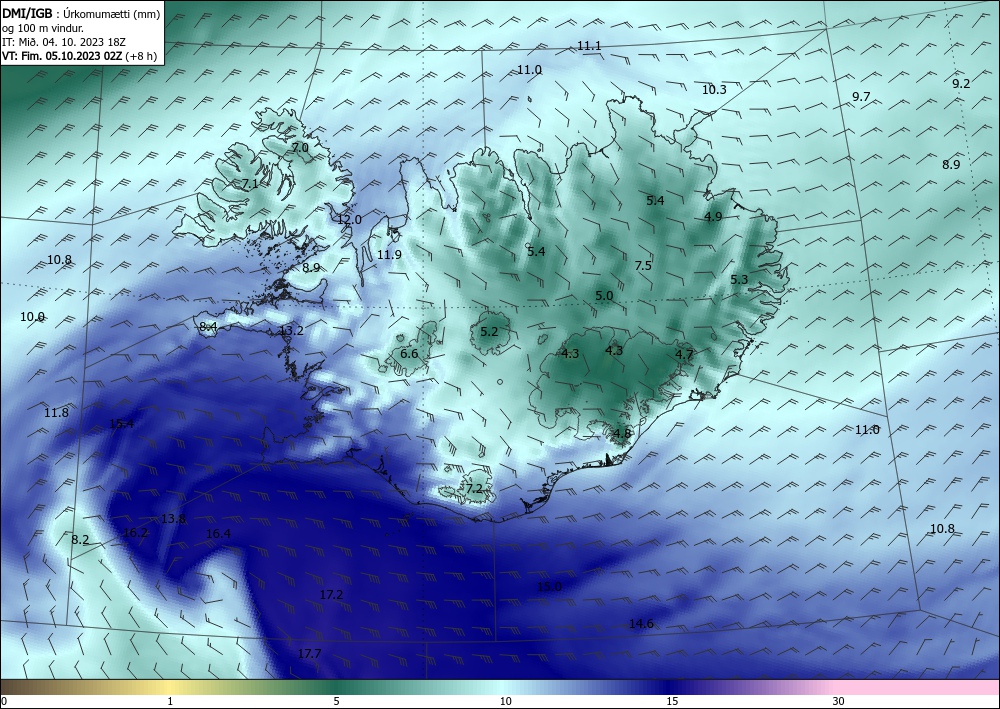Click the 7.1 value in the Westfjords
The width and height of the screenshot is (1000, 709).
(250, 184)
